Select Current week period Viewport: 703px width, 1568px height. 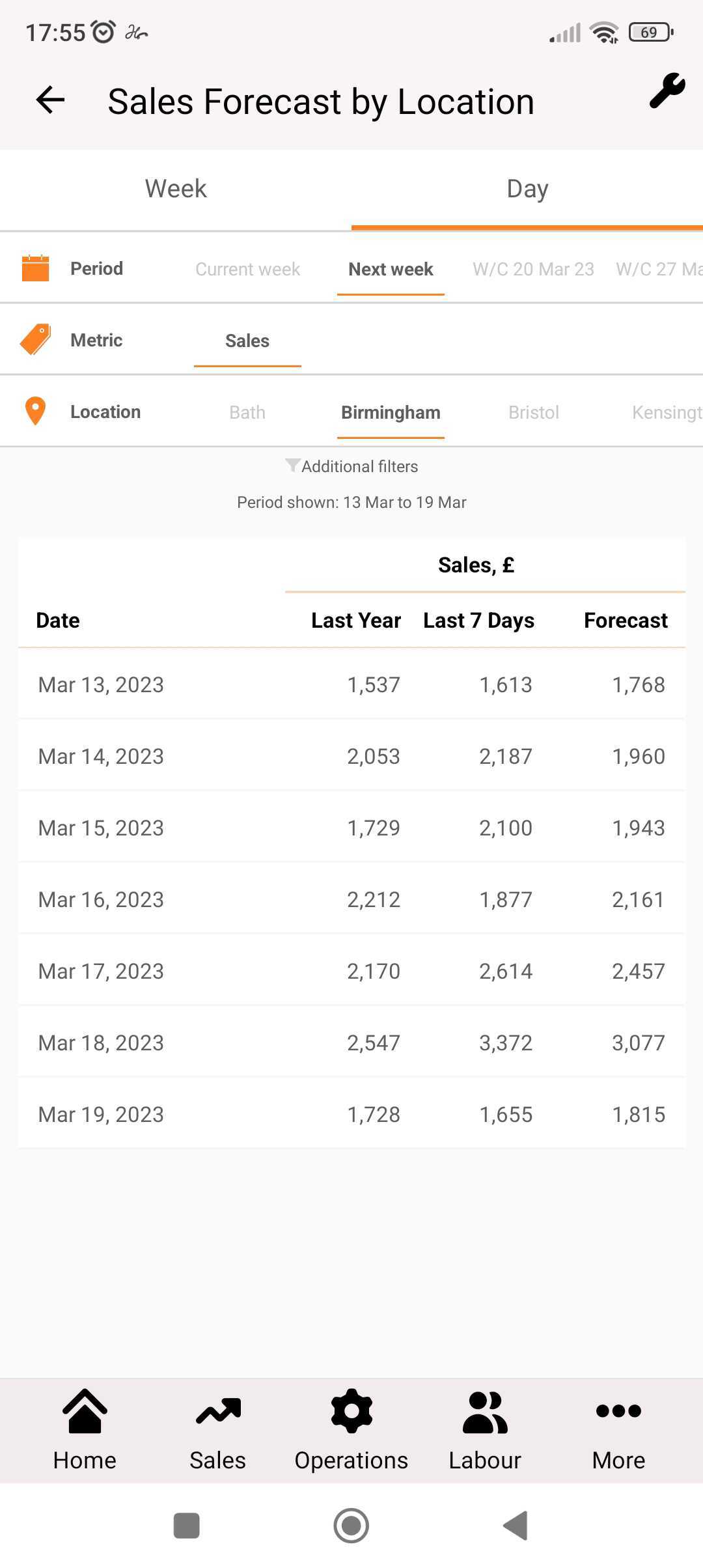point(247,269)
